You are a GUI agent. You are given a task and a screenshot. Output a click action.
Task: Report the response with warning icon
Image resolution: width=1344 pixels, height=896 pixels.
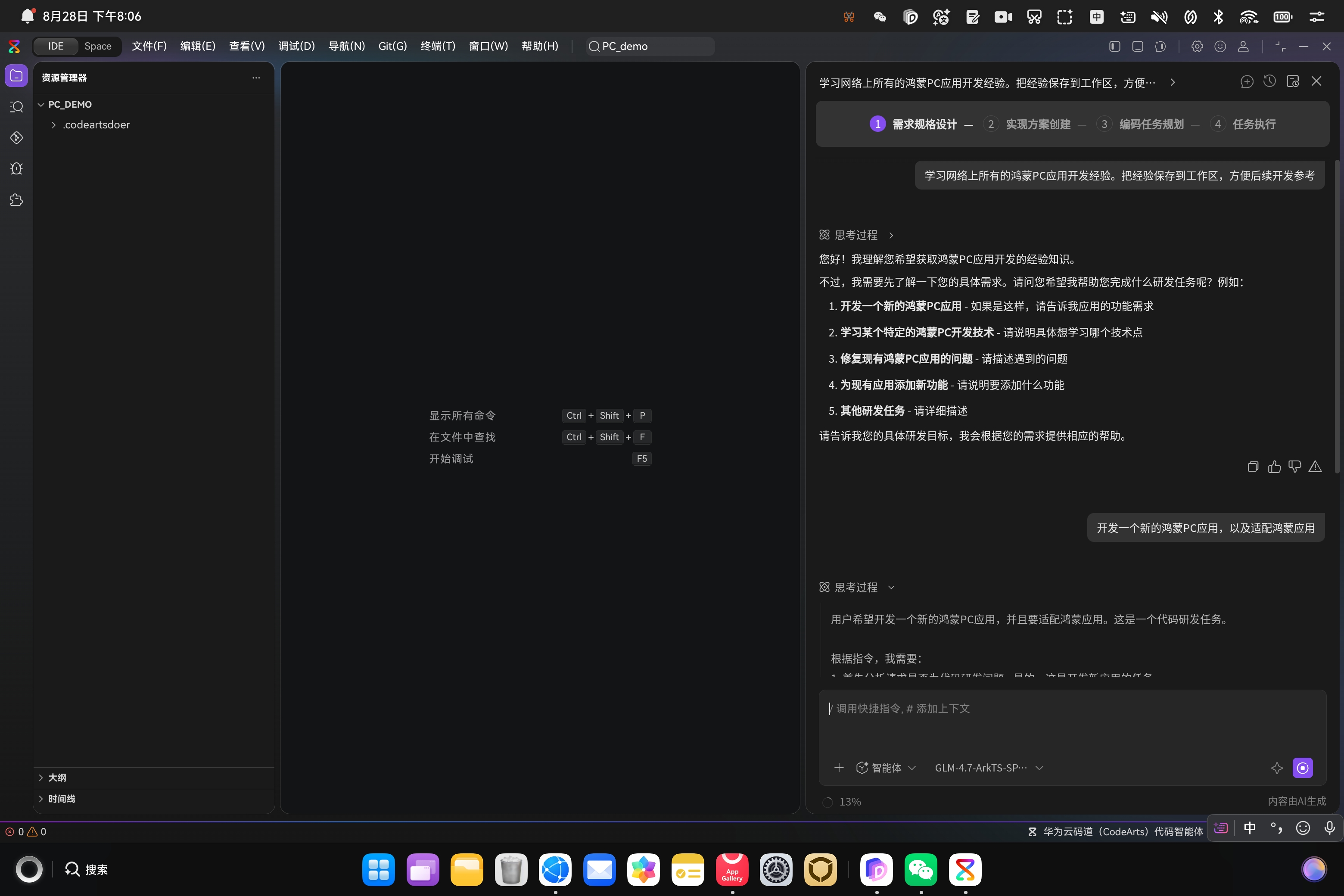point(1316,467)
